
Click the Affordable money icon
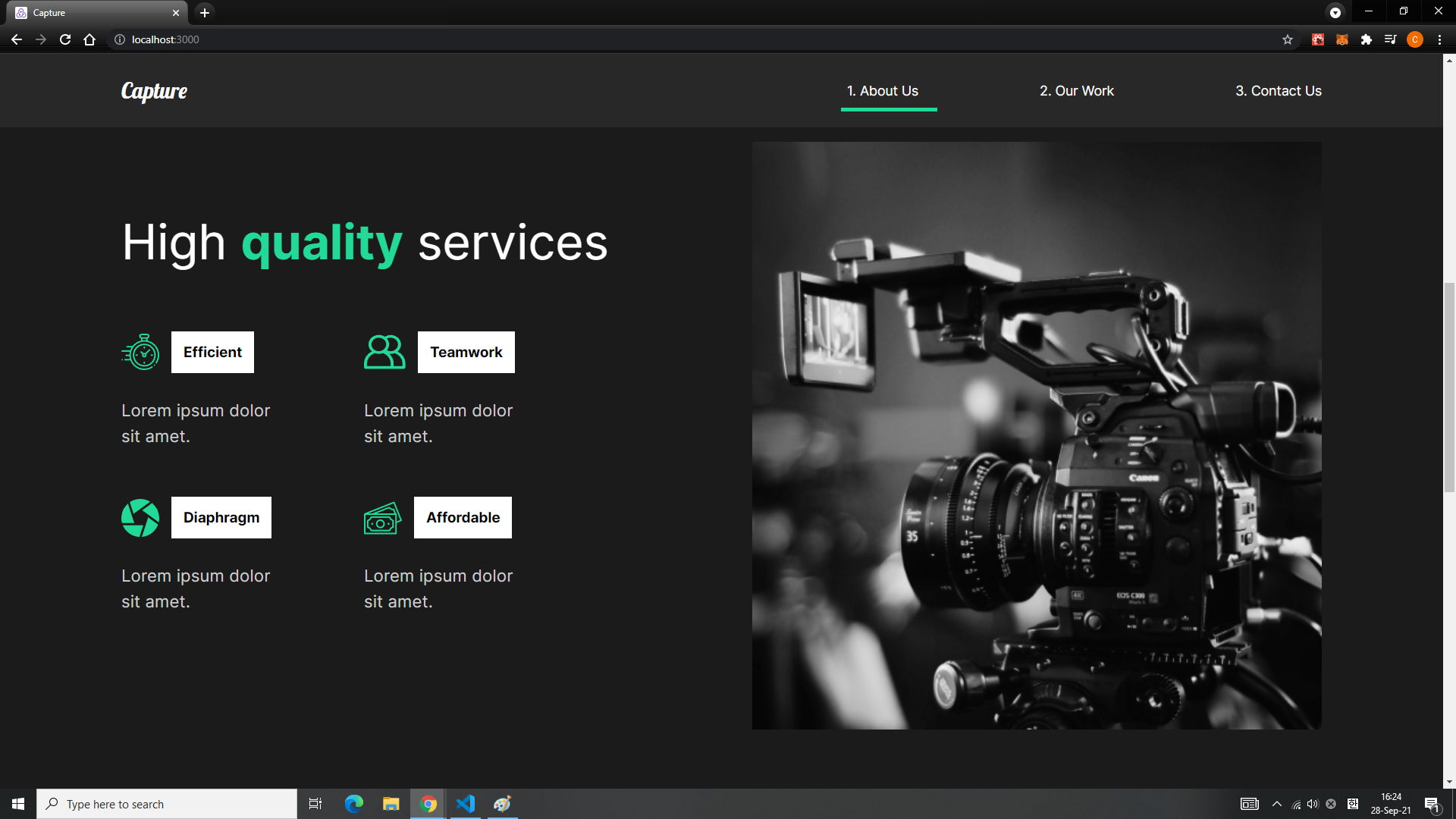[x=383, y=519]
